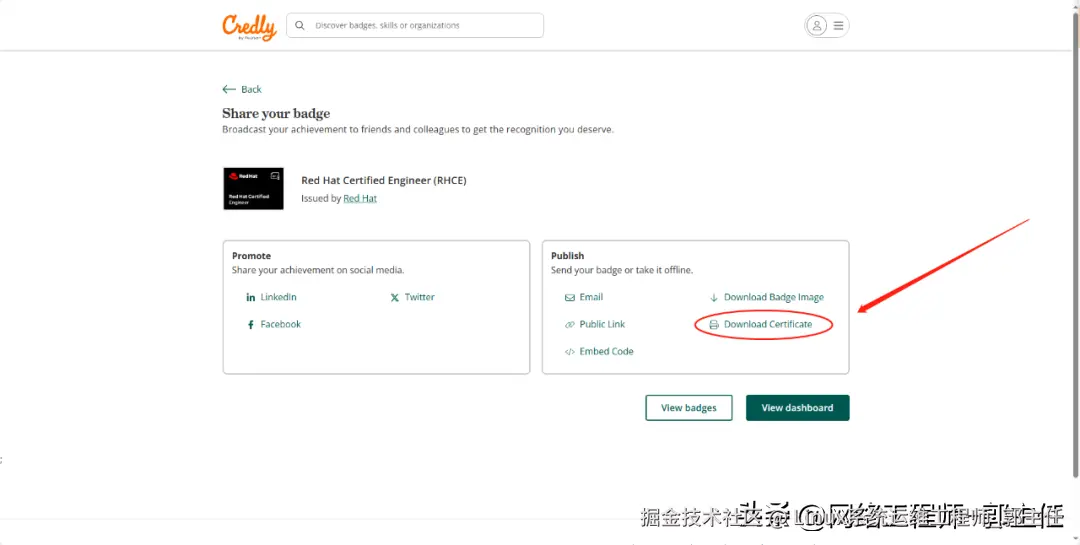
Task: Click the LinkedIn icon
Action: 251,298
